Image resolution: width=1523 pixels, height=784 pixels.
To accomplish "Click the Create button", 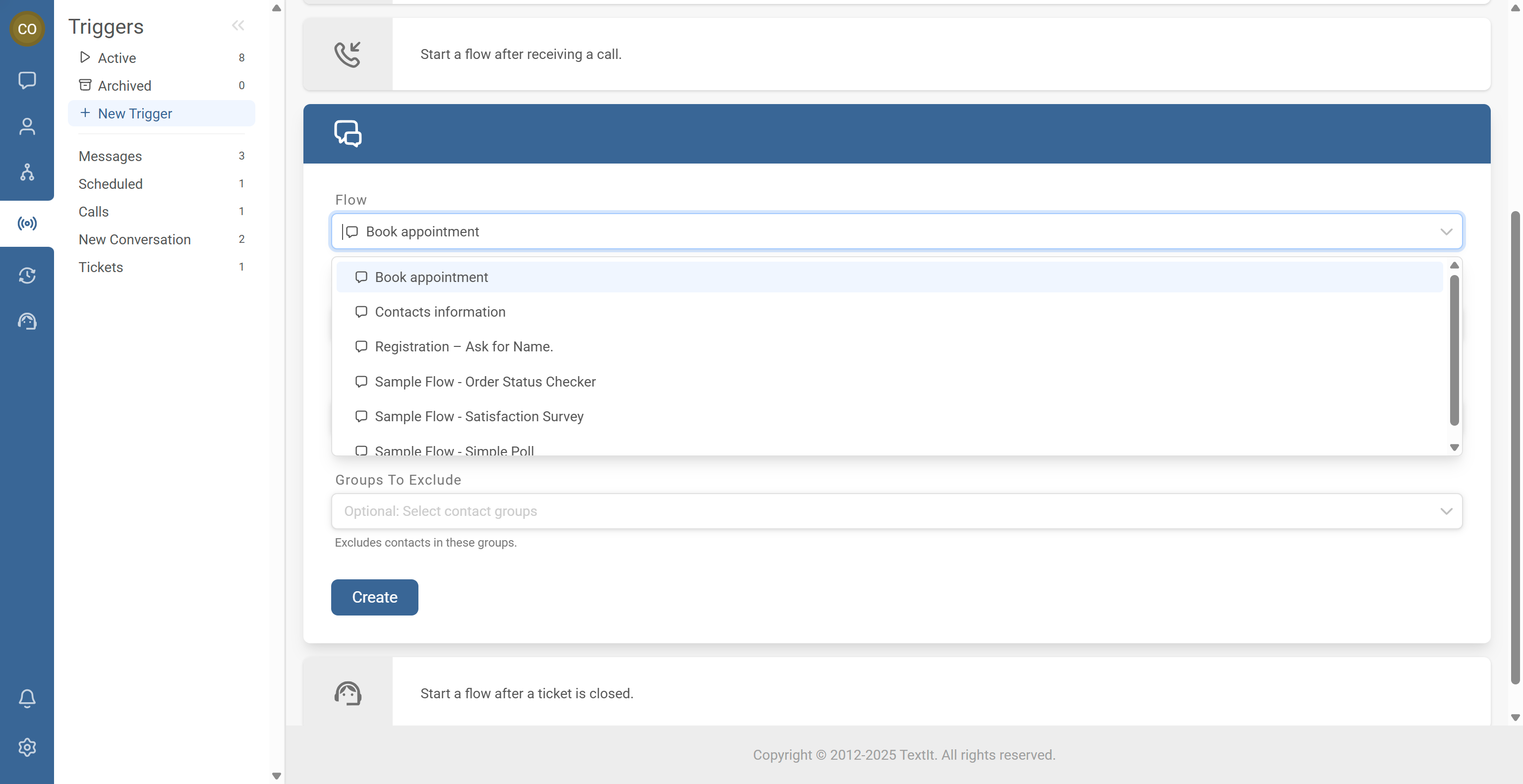I will click(x=374, y=597).
